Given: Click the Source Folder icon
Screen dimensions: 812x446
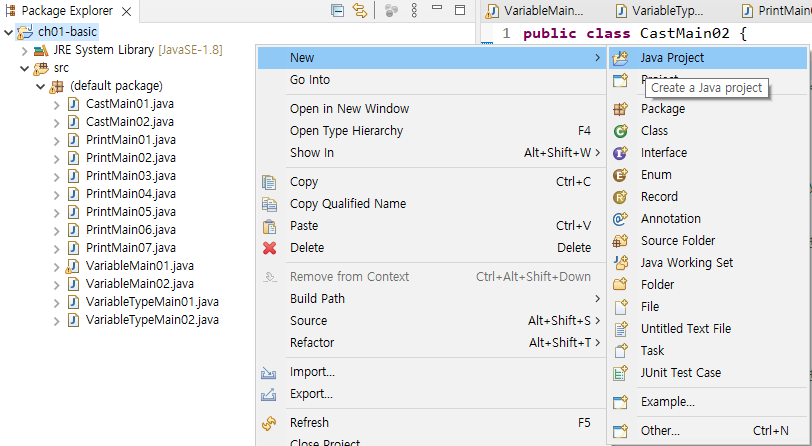Looking at the screenshot, I should click(620, 241).
